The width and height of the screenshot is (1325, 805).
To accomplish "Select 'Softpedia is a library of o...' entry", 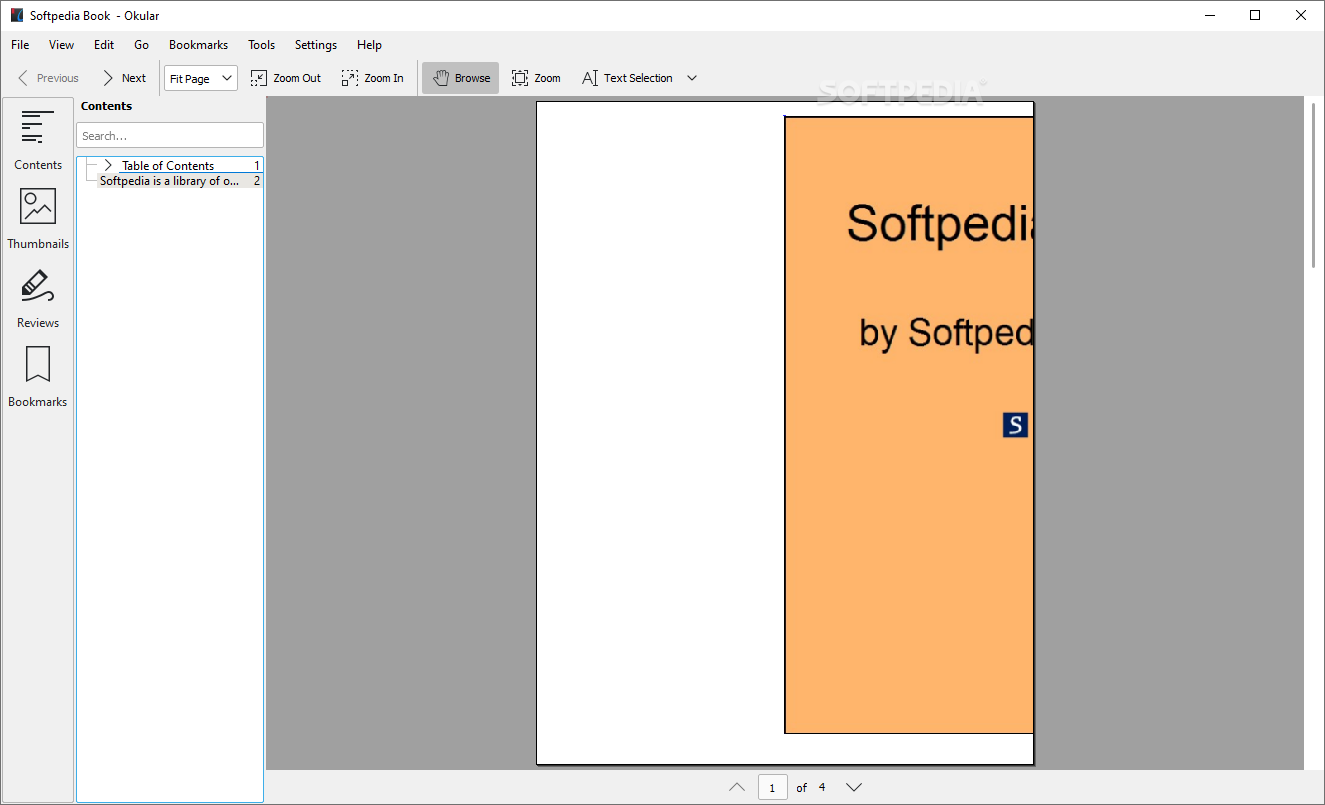I will [x=180, y=181].
